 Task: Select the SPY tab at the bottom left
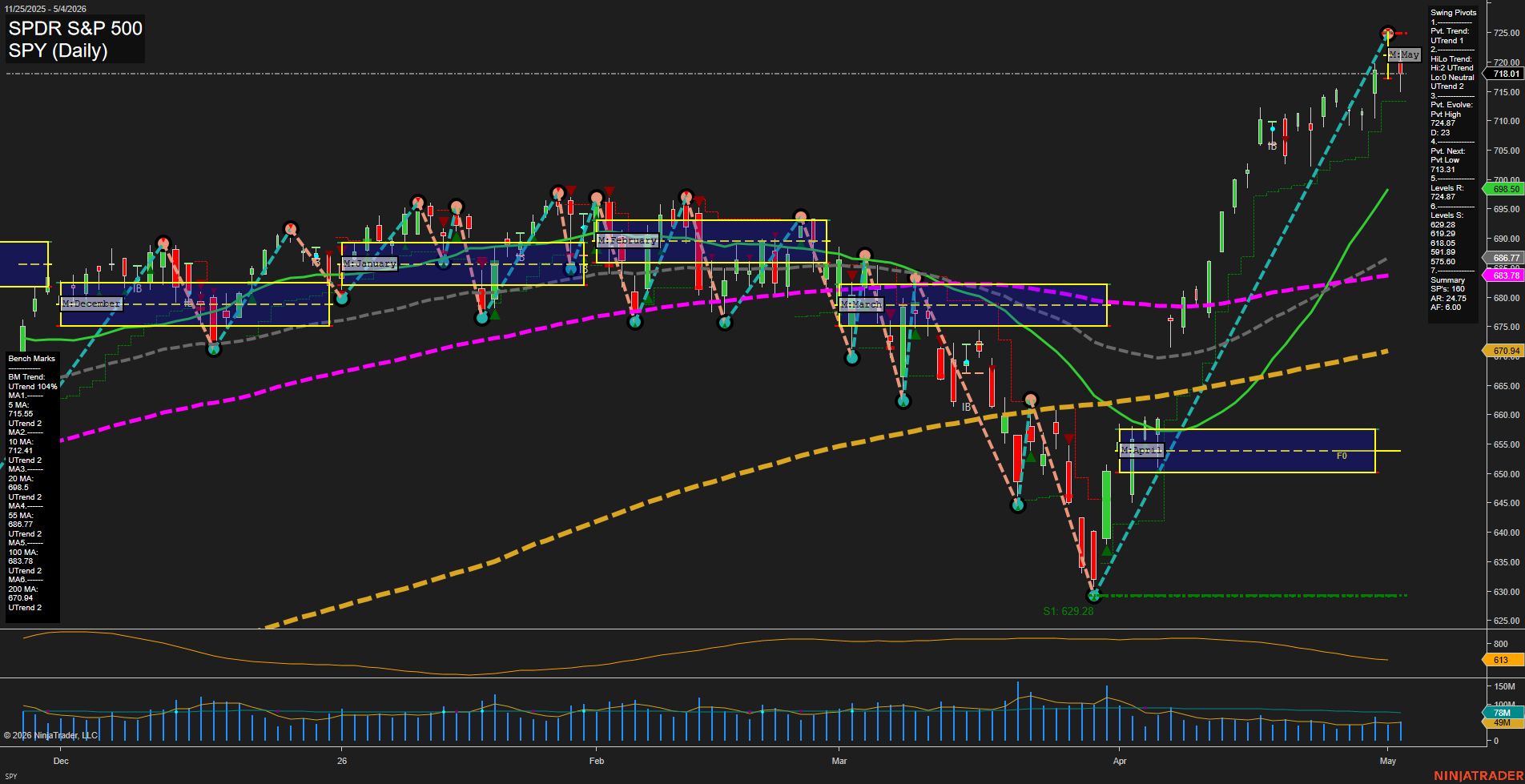(x=11, y=776)
